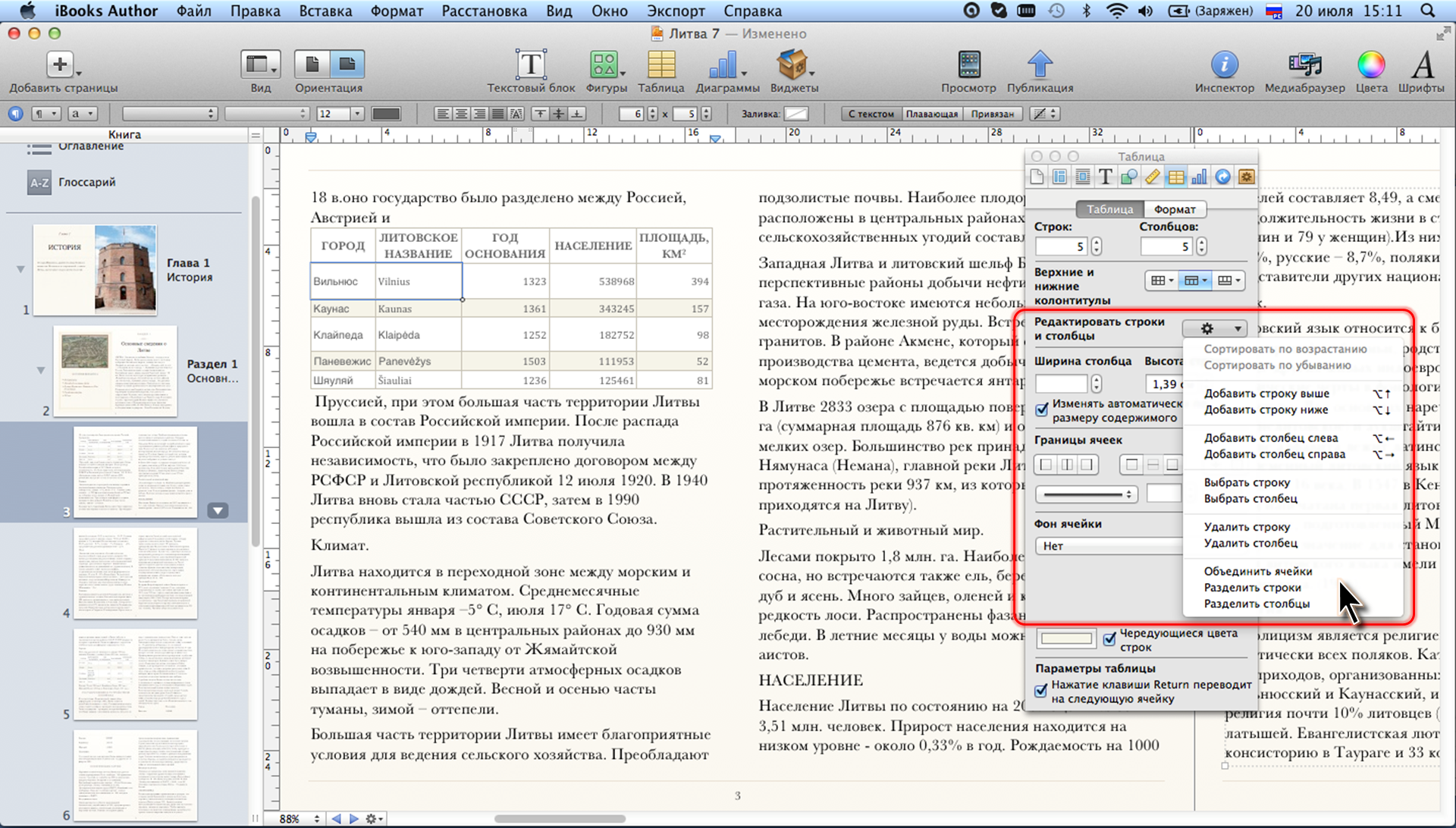Collapse the Глава 1 chapter triangle
The height and width of the screenshot is (828, 1456).
21,269
